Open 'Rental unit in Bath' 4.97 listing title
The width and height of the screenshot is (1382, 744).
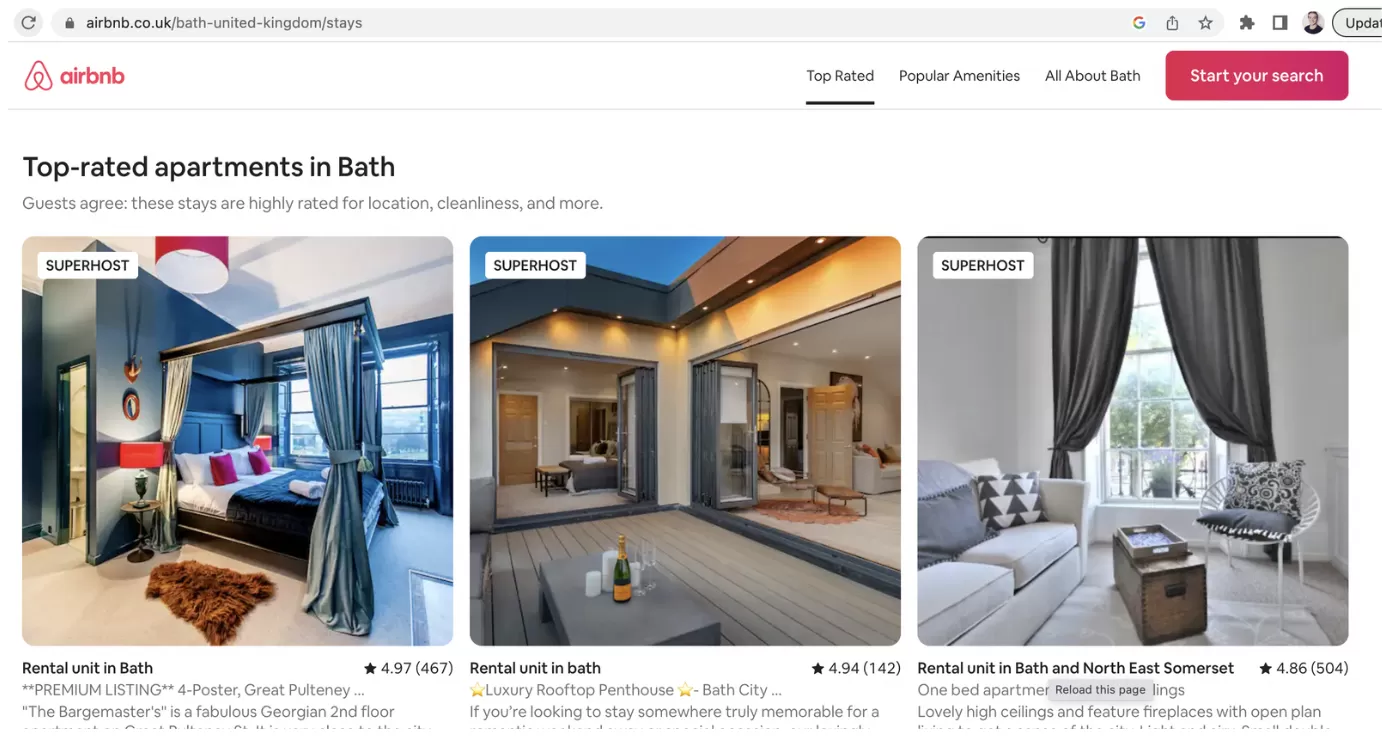pos(88,668)
